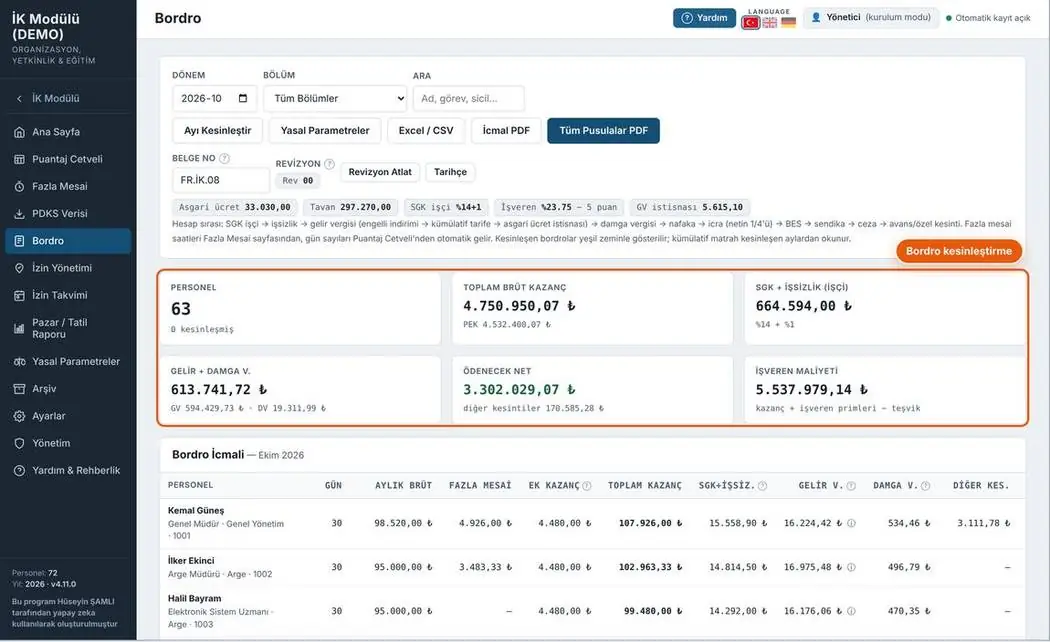Open the Yasal Parametreler toolbar button
Viewport: 1050px width, 642px height.
coord(325,131)
